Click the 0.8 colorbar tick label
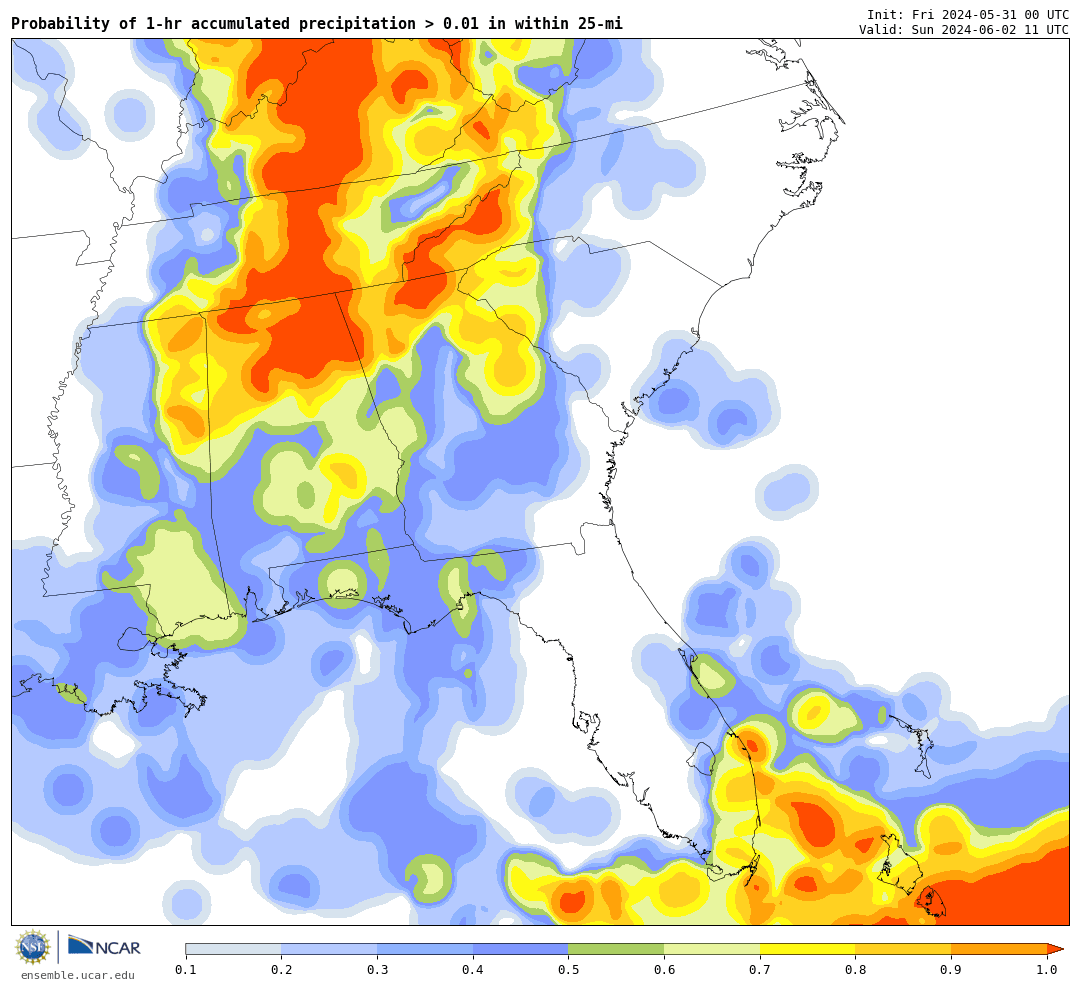 coord(856,970)
